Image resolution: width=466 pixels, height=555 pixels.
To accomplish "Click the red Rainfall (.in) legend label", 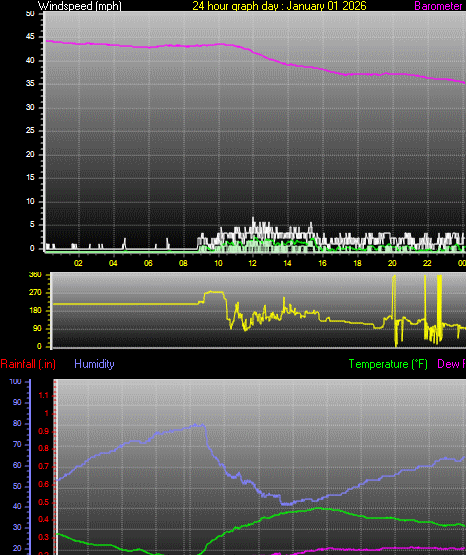I will point(28,364).
